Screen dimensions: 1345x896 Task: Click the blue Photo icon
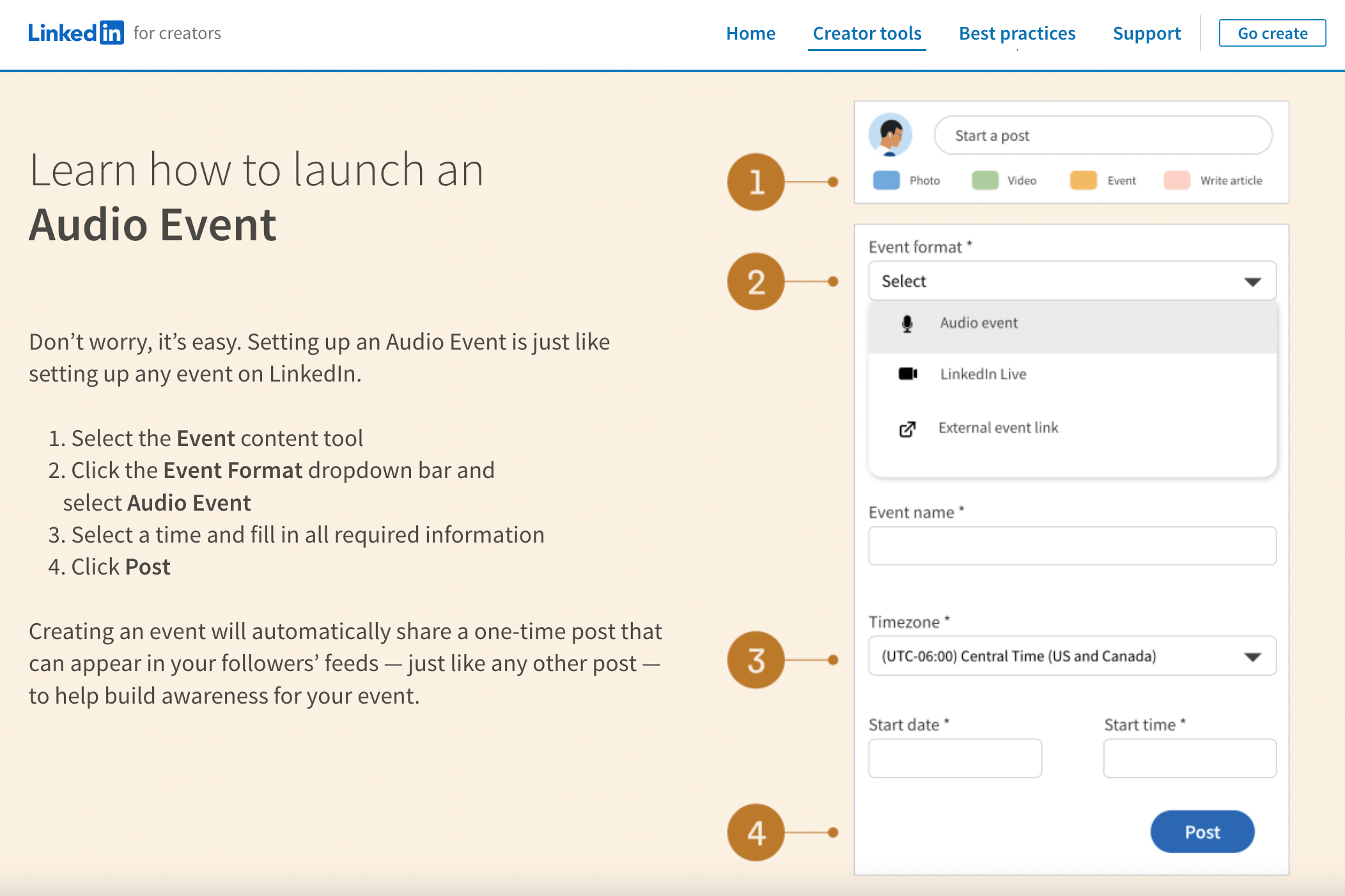[886, 180]
